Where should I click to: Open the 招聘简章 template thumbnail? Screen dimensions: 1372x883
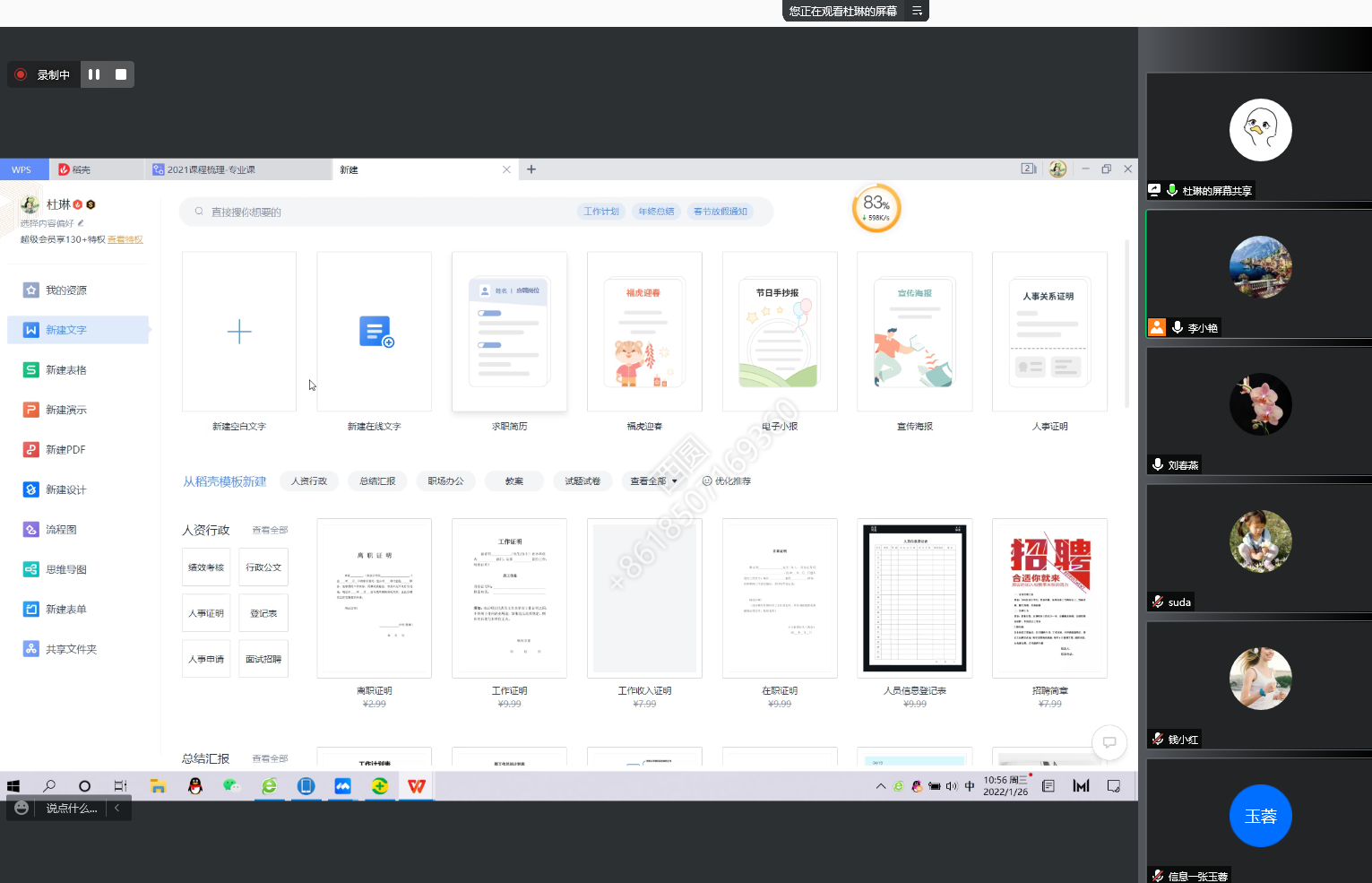(1049, 598)
